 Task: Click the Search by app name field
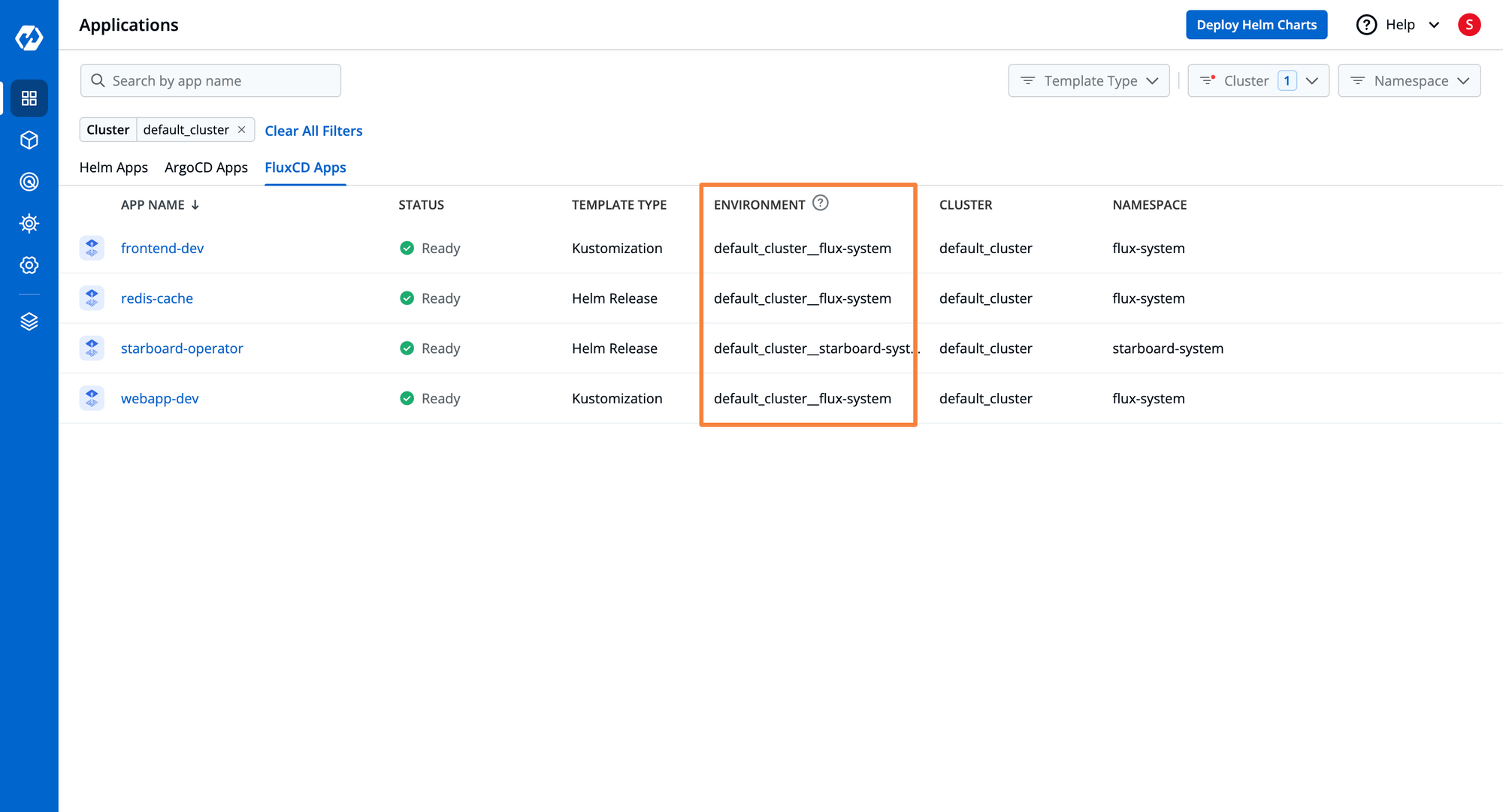pyautogui.click(x=210, y=80)
